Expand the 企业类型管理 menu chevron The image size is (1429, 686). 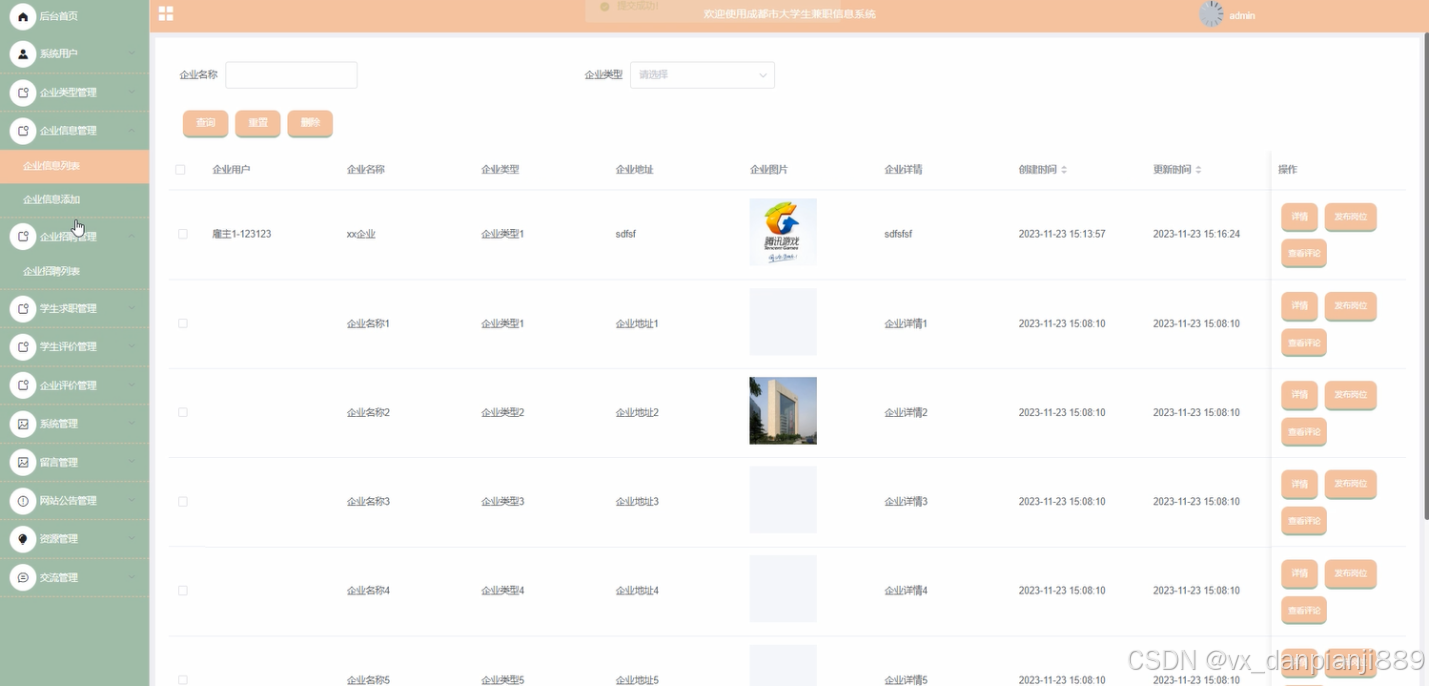(x=132, y=93)
